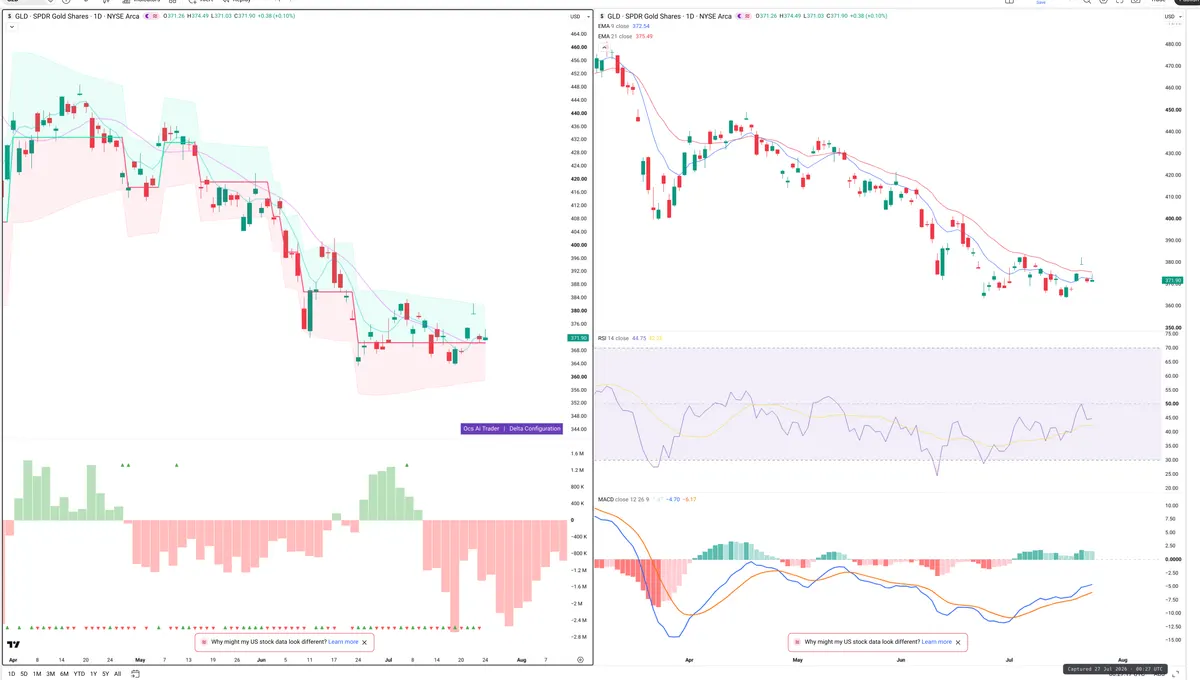Click the Delta Configuration label

click(535, 428)
